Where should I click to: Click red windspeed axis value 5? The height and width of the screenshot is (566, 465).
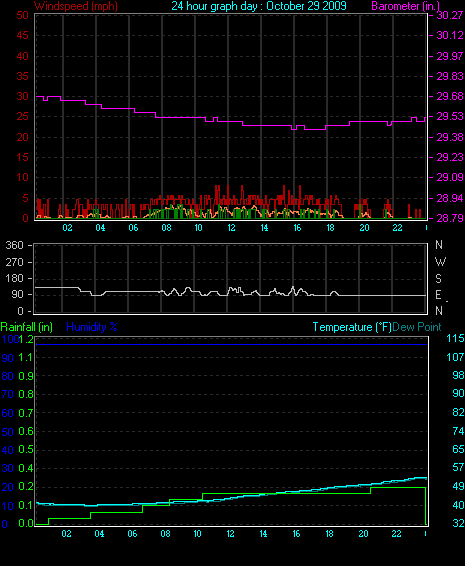[x=25, y=198]
